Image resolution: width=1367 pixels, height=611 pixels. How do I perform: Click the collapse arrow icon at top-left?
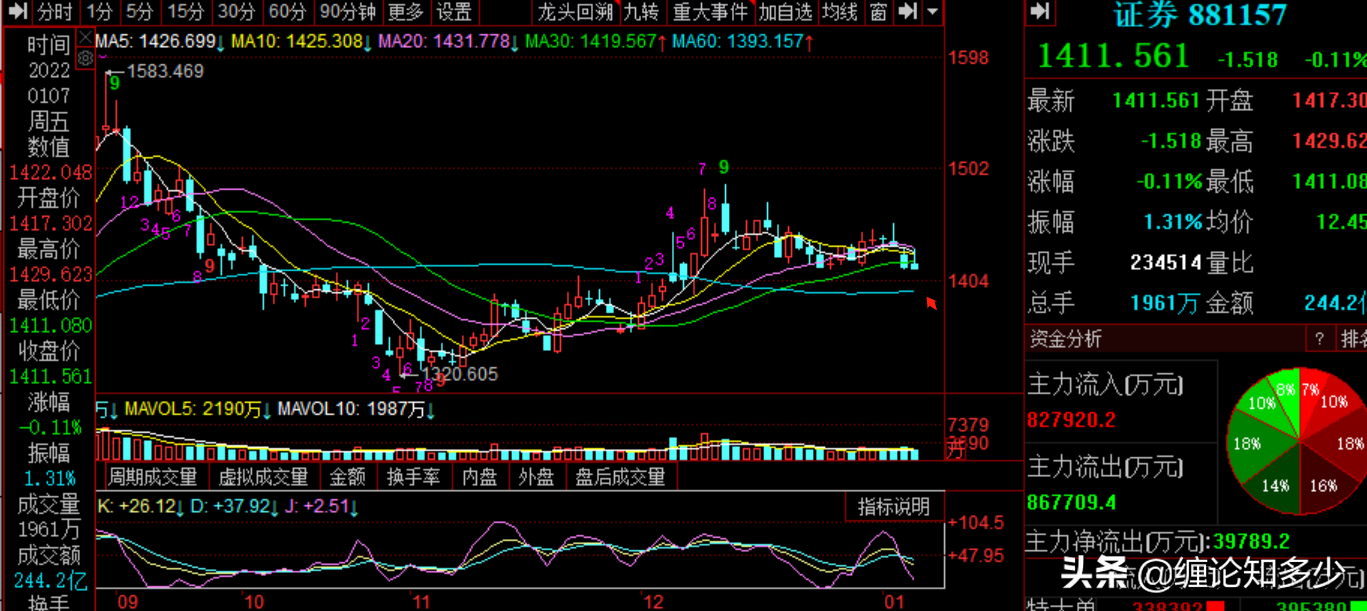(x=18, y=12)
